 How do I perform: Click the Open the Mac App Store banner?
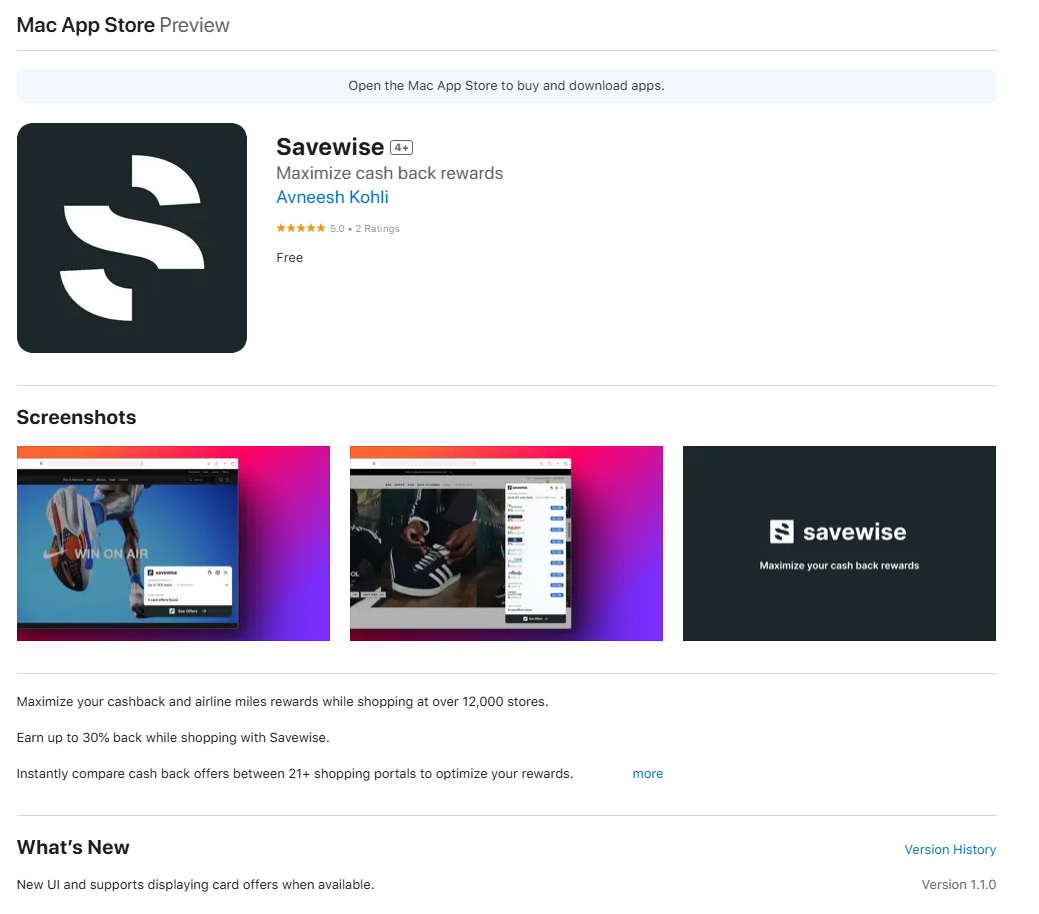click(x=506, y=86)
